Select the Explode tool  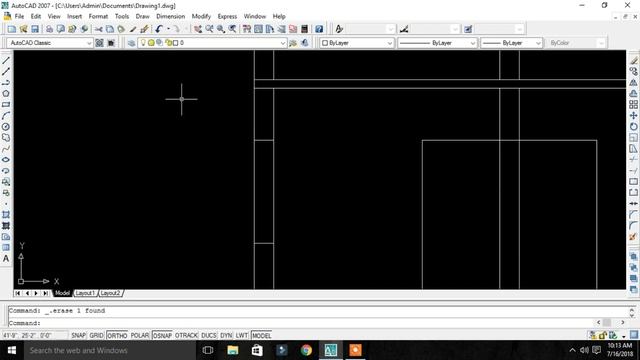633,236
